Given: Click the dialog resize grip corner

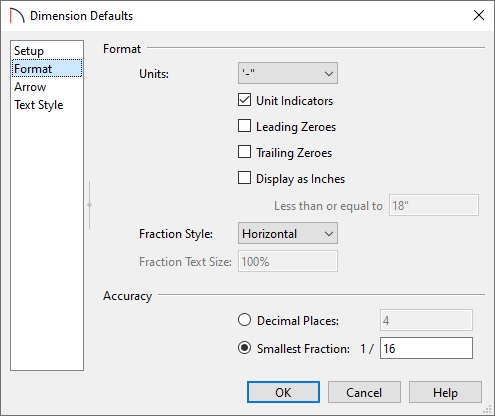Looking at the screenshot, I should click(488, 409).
